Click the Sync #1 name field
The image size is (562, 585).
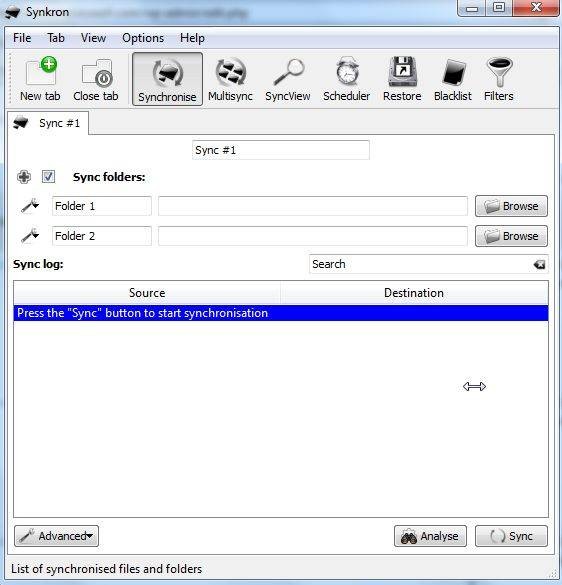coord(281,150)
